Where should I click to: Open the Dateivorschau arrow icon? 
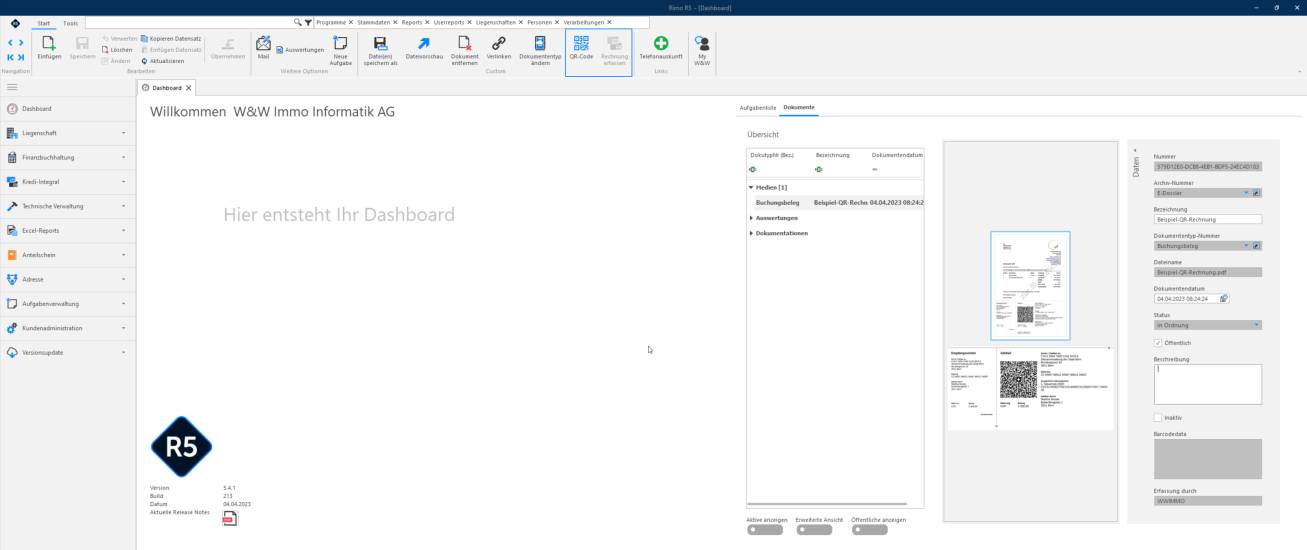pyautogui.click(x=424, y=43)
